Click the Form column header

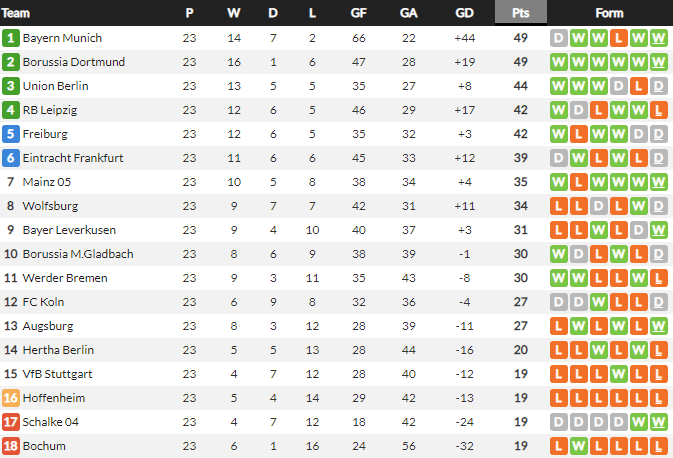[x=609, y=13]
